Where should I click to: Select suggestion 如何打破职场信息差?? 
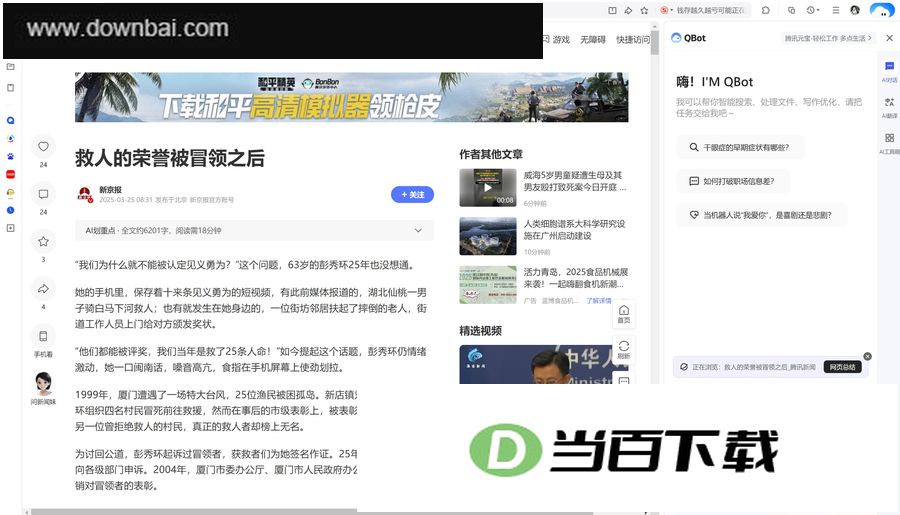point(733,181)
